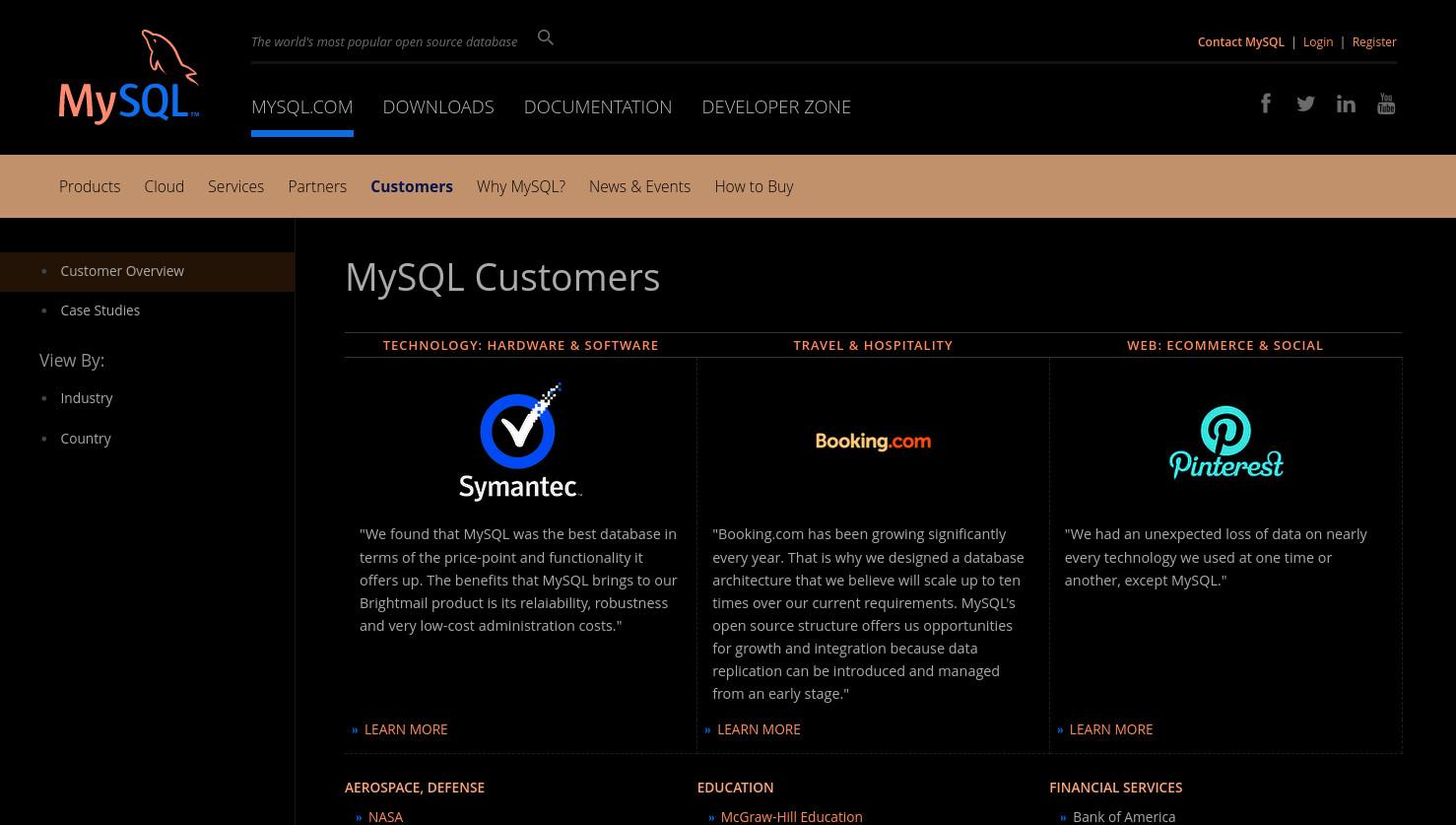Click the Register link

click(x=1374, y=41)
